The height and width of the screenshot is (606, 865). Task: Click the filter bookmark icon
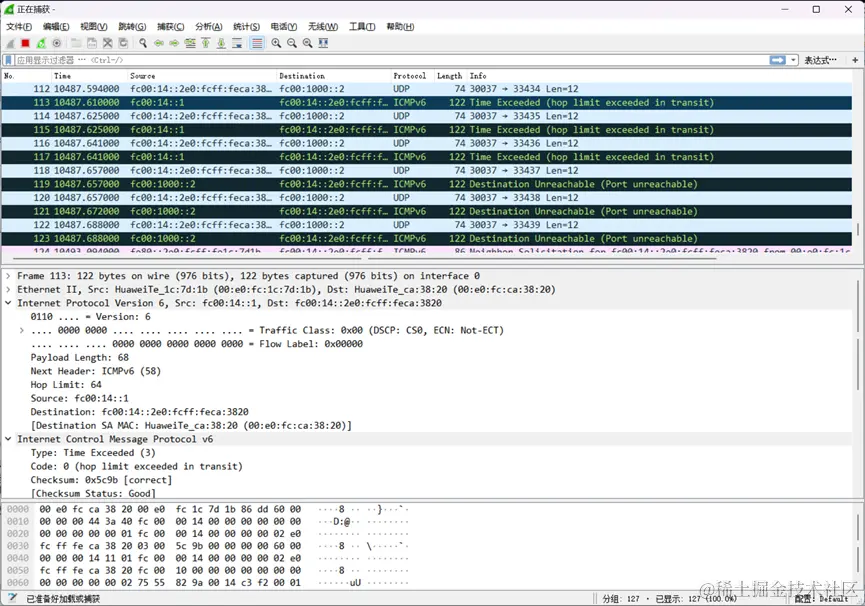click(x=8, y=60)
